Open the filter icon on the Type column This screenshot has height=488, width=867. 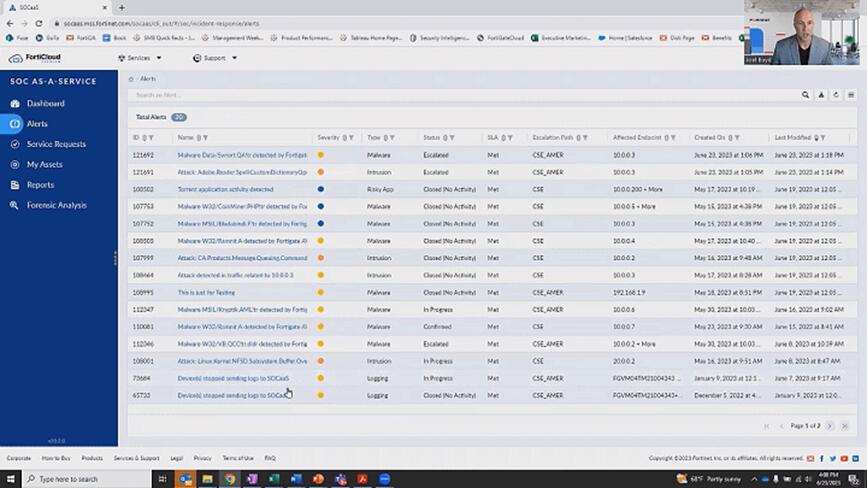392,138
